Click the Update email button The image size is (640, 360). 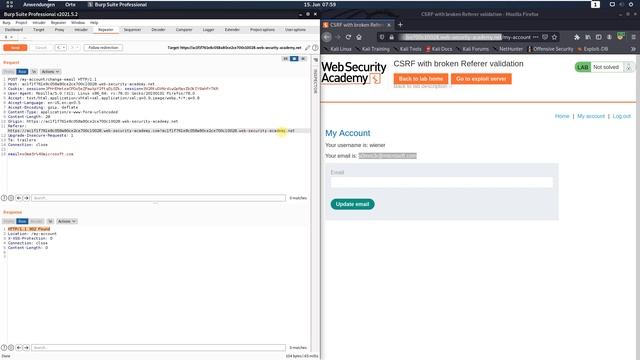point(352,204)
